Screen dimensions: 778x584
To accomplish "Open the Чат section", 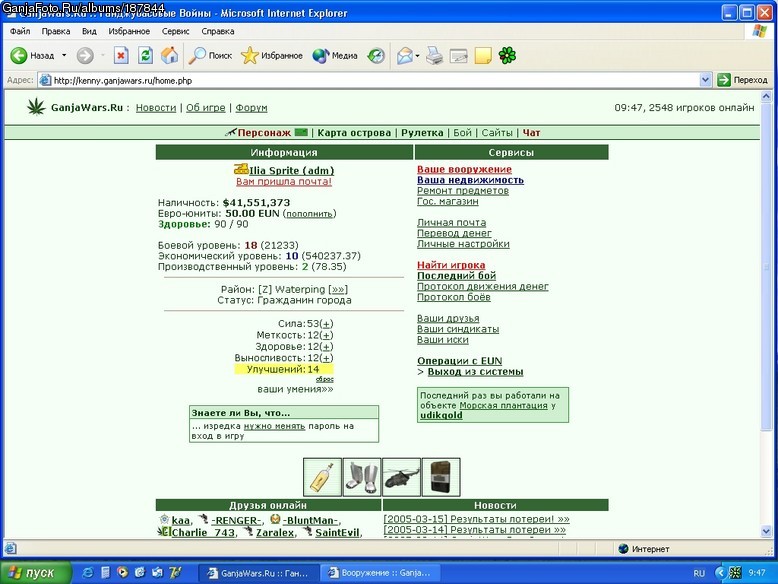I will click(x=531, y=132).
